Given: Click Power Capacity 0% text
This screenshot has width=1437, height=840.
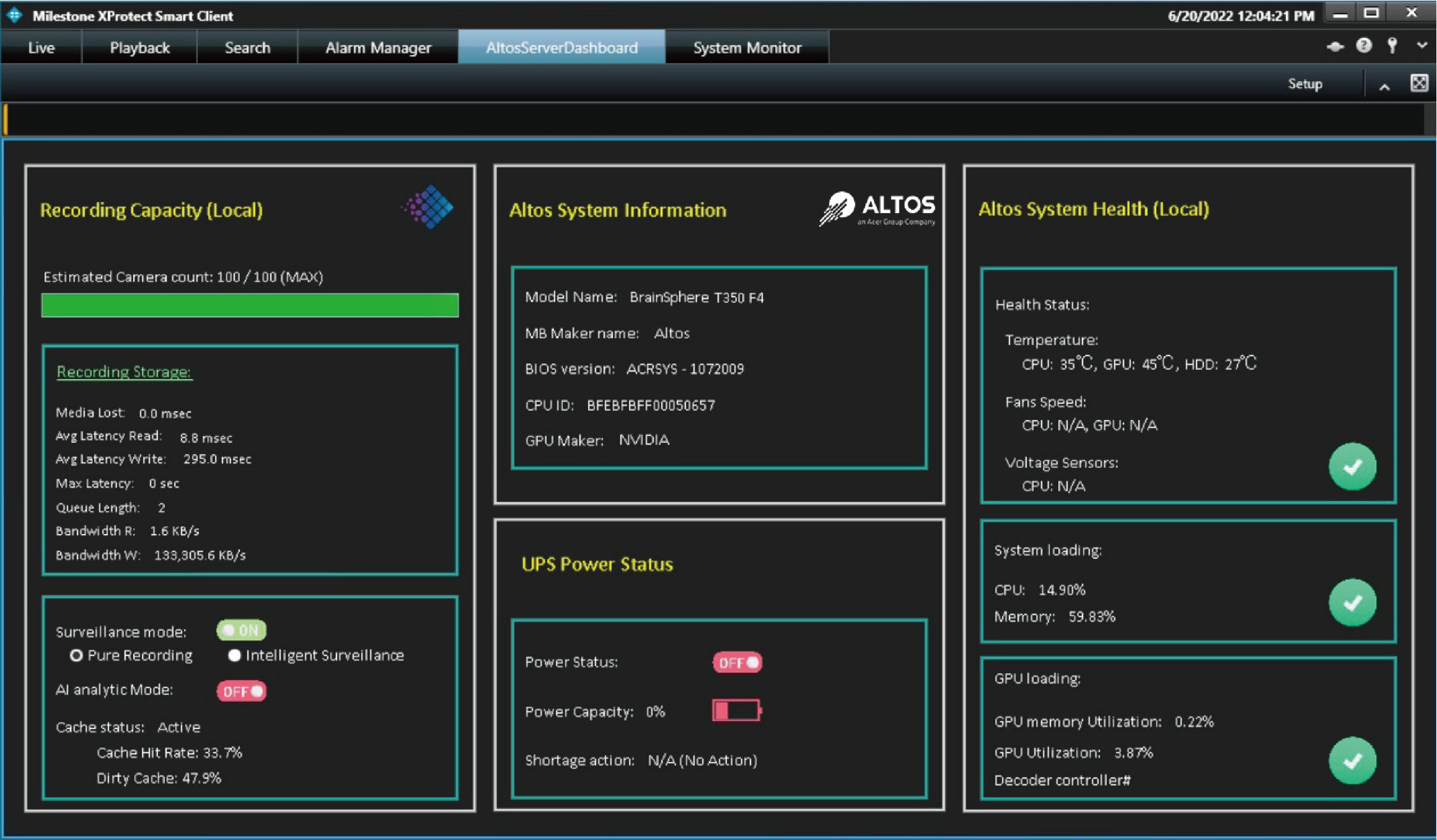Looking at the screenshot, I should click(x=595, y=712).
